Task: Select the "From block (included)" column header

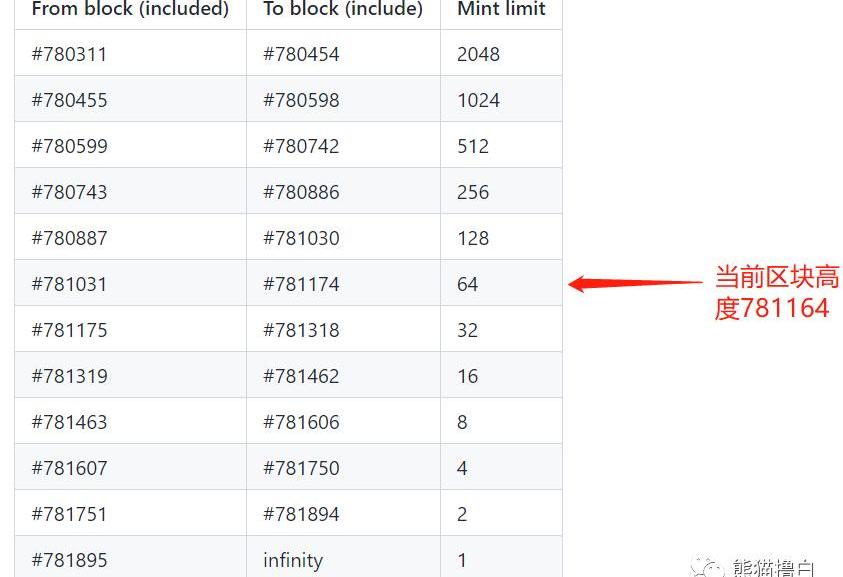Action: pyautogui.click(x=130, y=10)
